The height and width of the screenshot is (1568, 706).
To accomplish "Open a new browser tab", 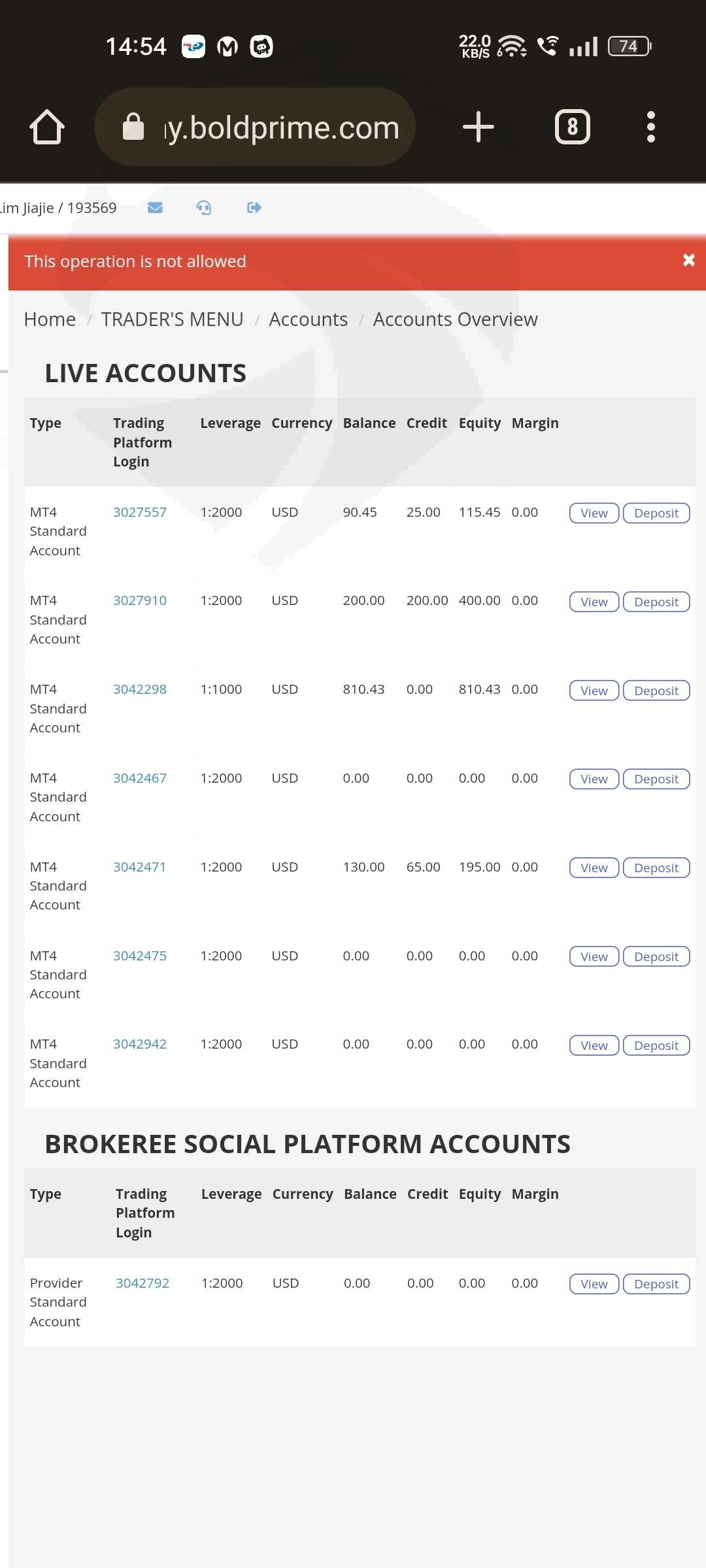I will click(x=478, y=127).
